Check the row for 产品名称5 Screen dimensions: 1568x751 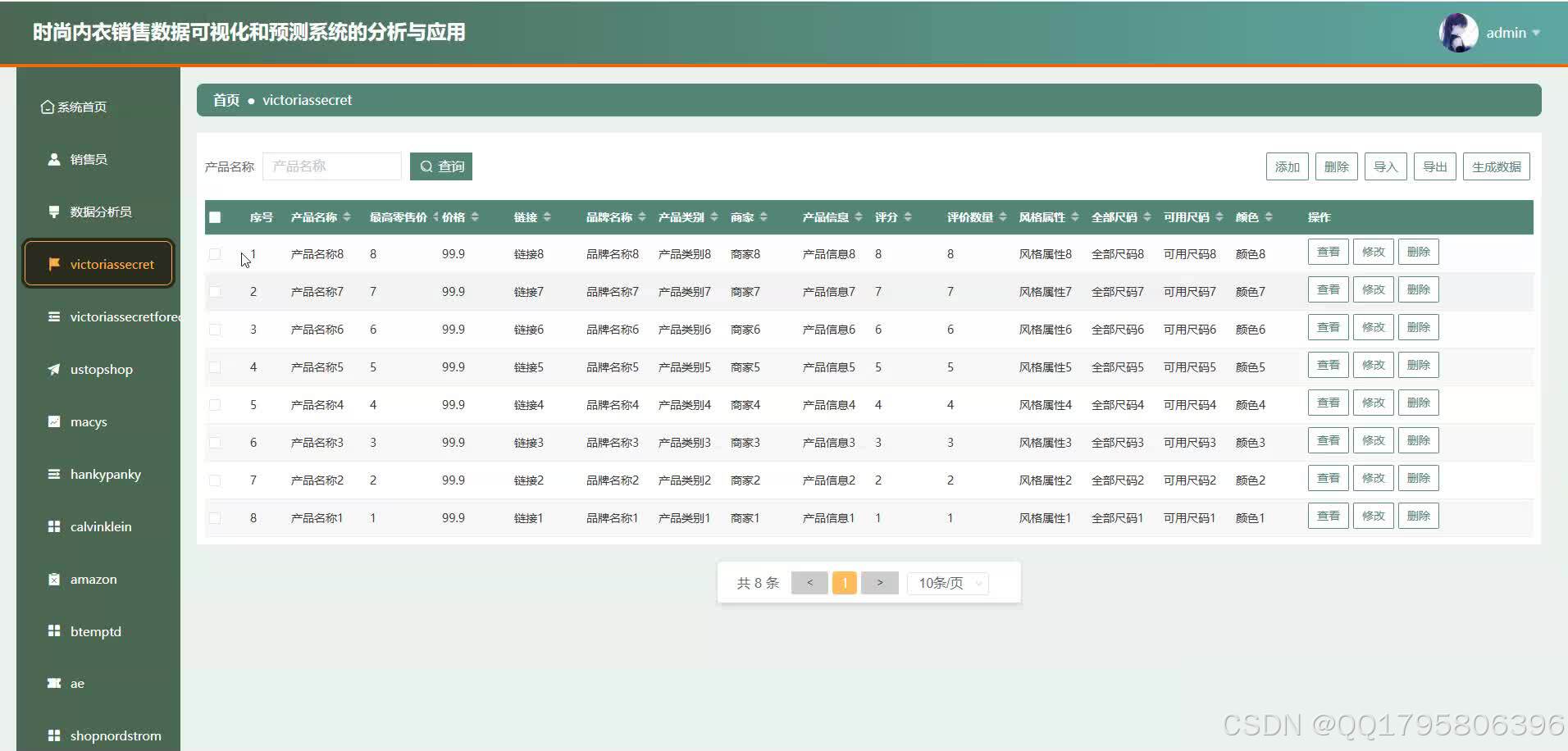[215, 367]
